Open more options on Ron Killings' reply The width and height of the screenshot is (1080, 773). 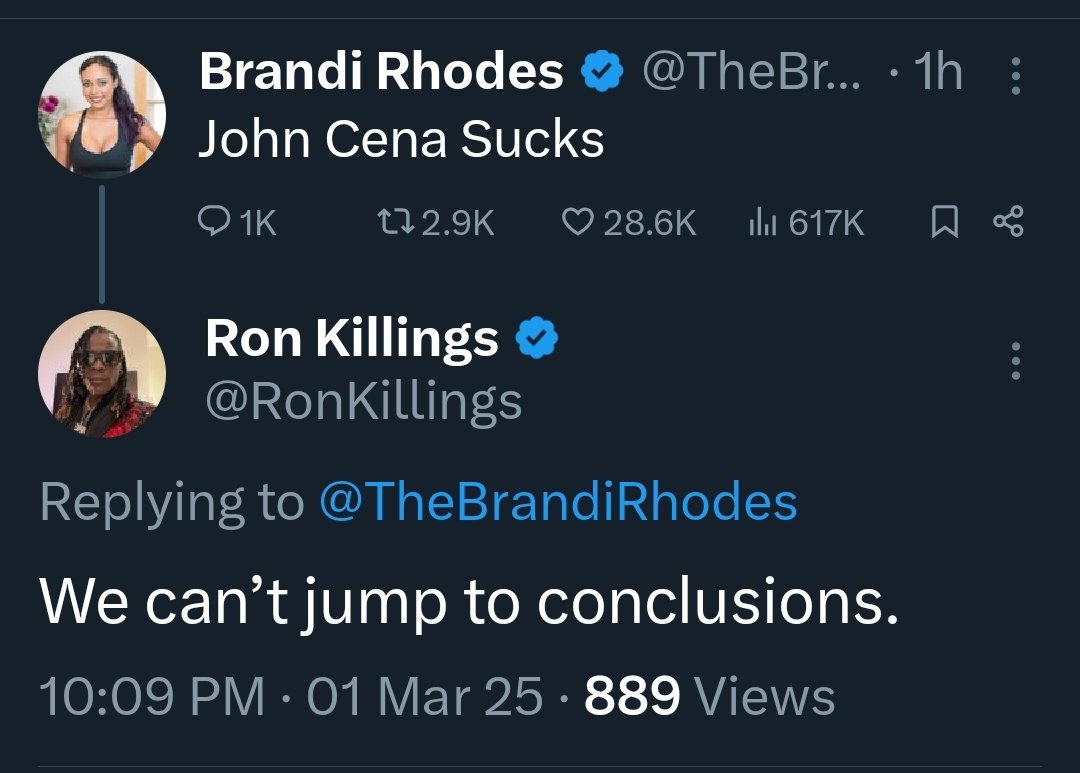point(1016,361)
